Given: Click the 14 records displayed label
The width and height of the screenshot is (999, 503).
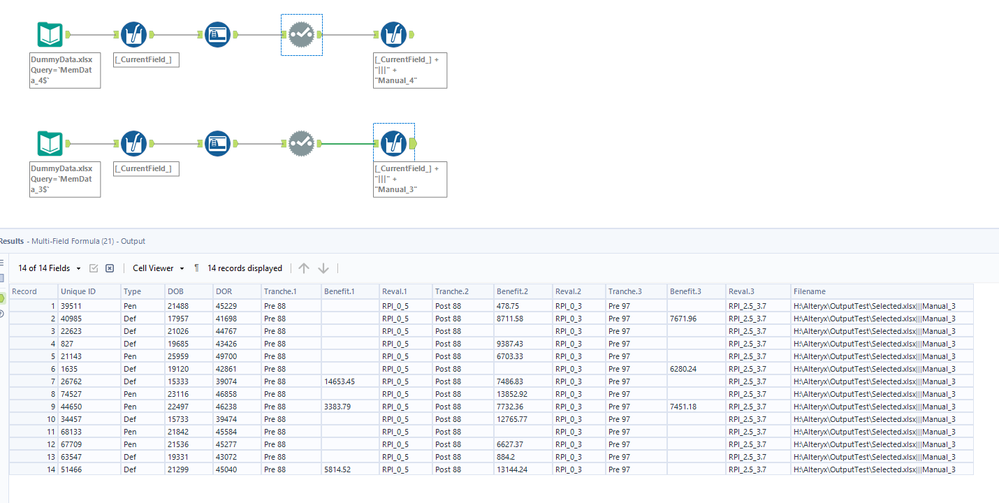Looking at the screenshot, I should (x=245, y=268).
